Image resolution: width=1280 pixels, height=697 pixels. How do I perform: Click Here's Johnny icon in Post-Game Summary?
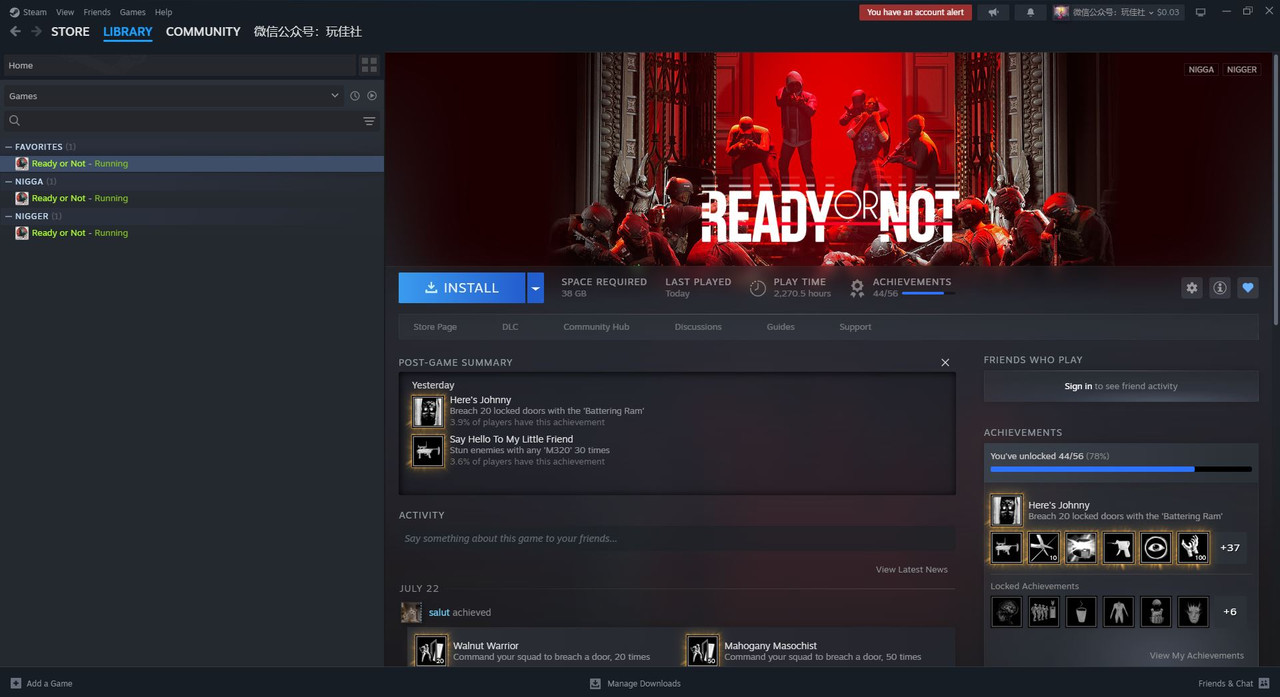point(428,411)
